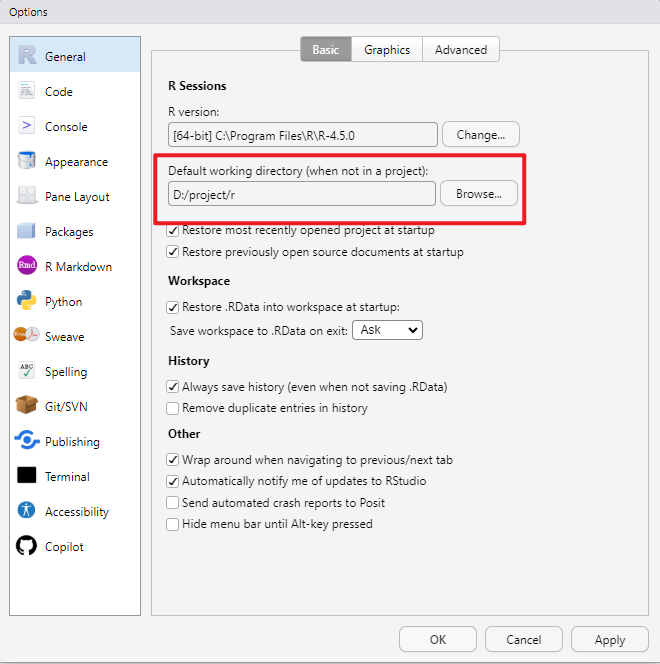Click the Apply button
This screenshot has width=660, height=664.
coord(609,640)
